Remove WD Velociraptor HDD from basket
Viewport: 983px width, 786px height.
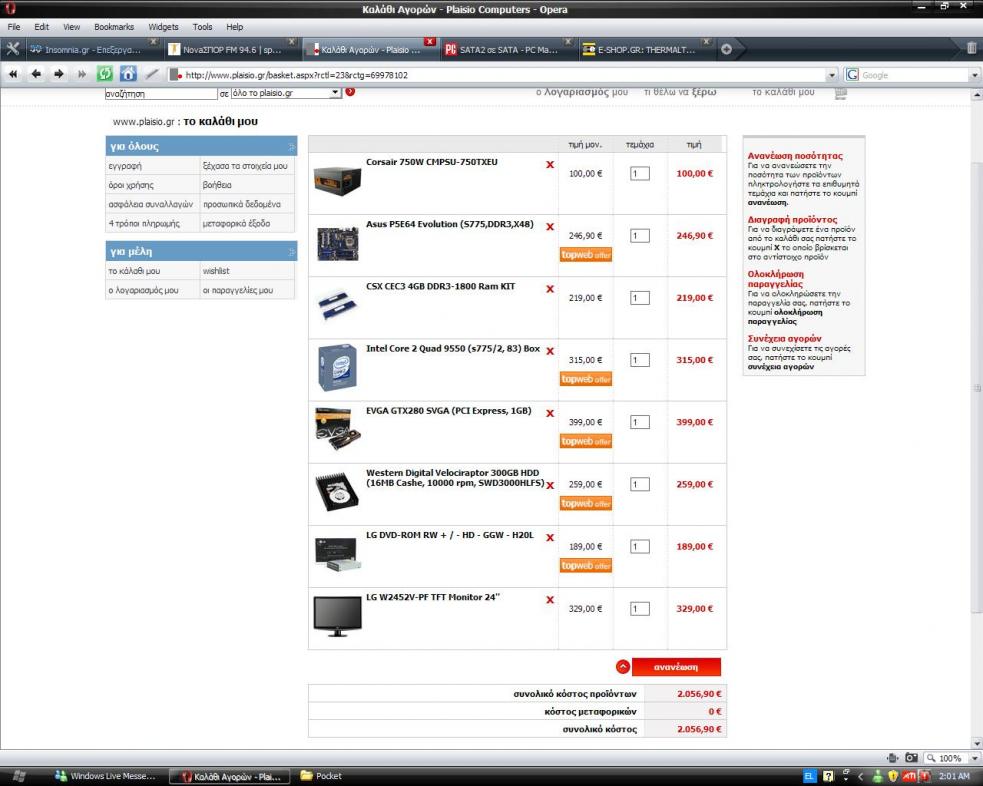[x=550, y=485]
